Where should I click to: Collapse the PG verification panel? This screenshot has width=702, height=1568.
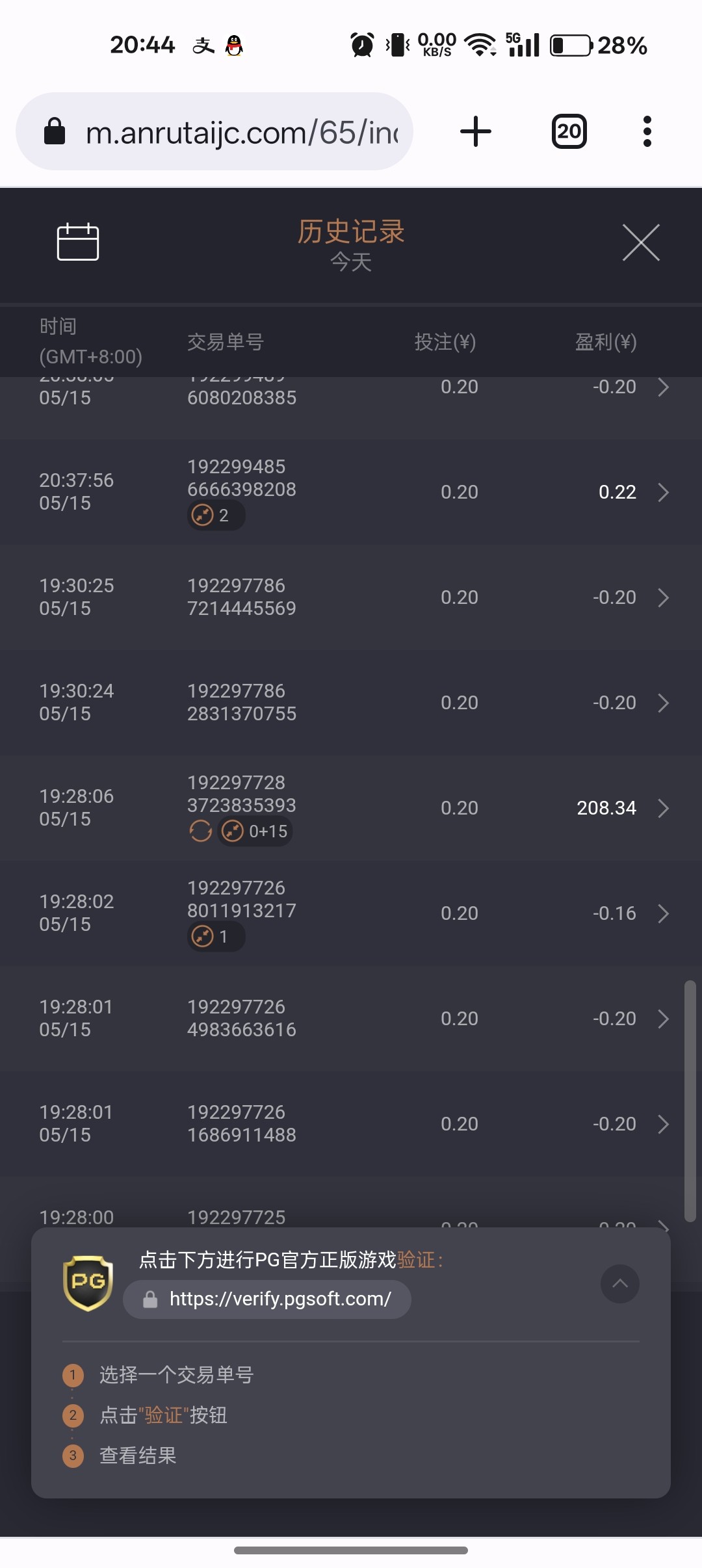click(619, 1283)
